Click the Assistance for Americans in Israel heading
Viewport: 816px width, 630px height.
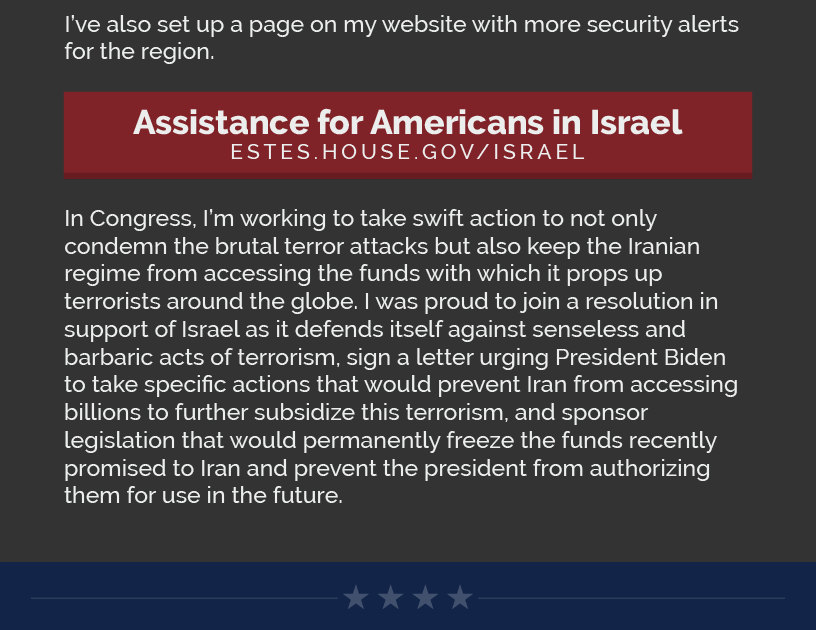tap(407, 122)
